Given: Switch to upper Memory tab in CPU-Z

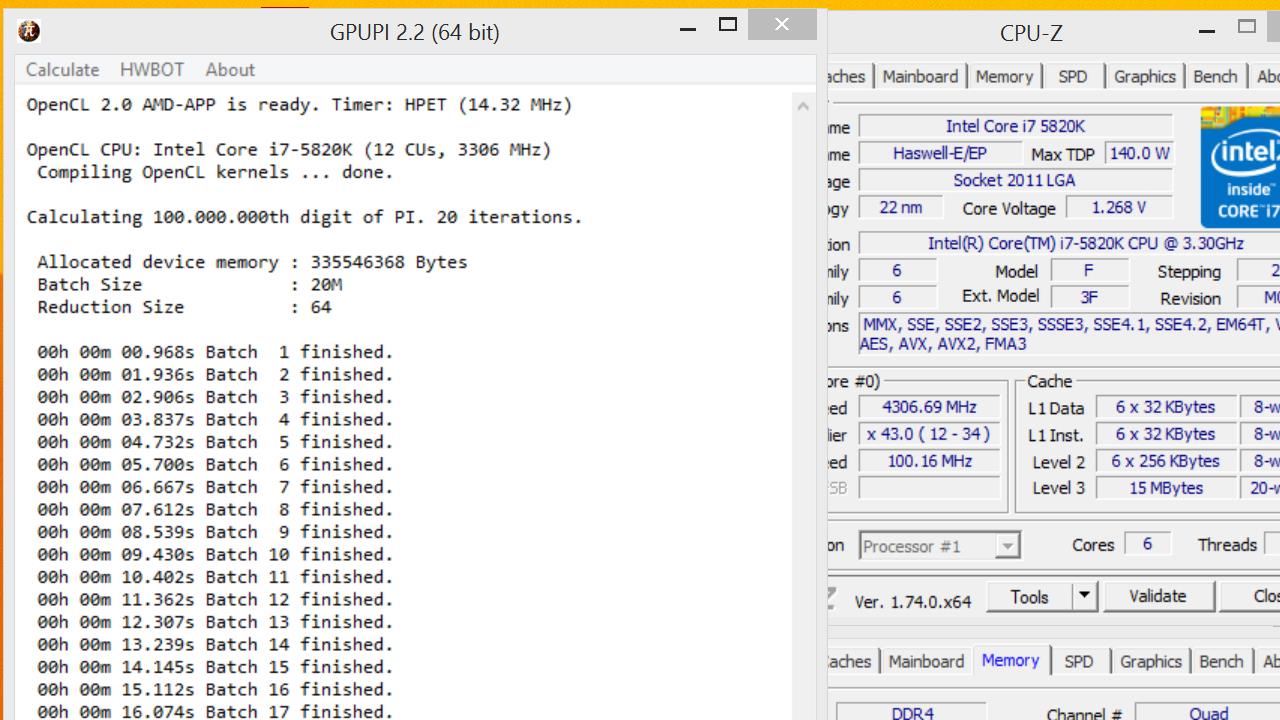Looking at the screenshot, I should [1004, 77].
